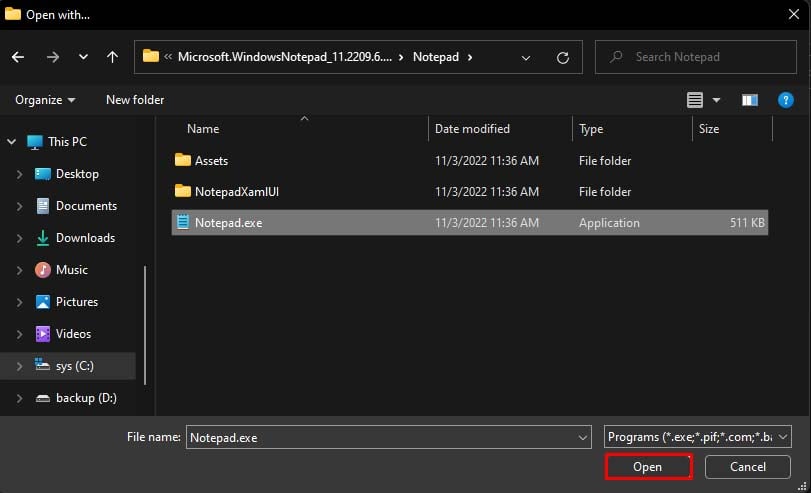This screenshot has height=493, width=811.
Task: Click the Open button
Action: click(x=648, y=467)
